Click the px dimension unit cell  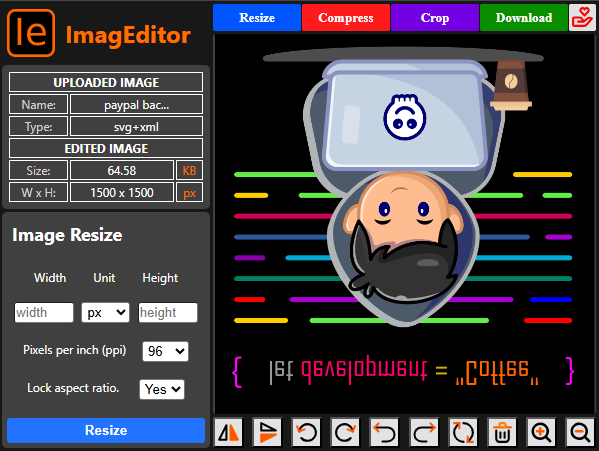click(x=189, y=192)
